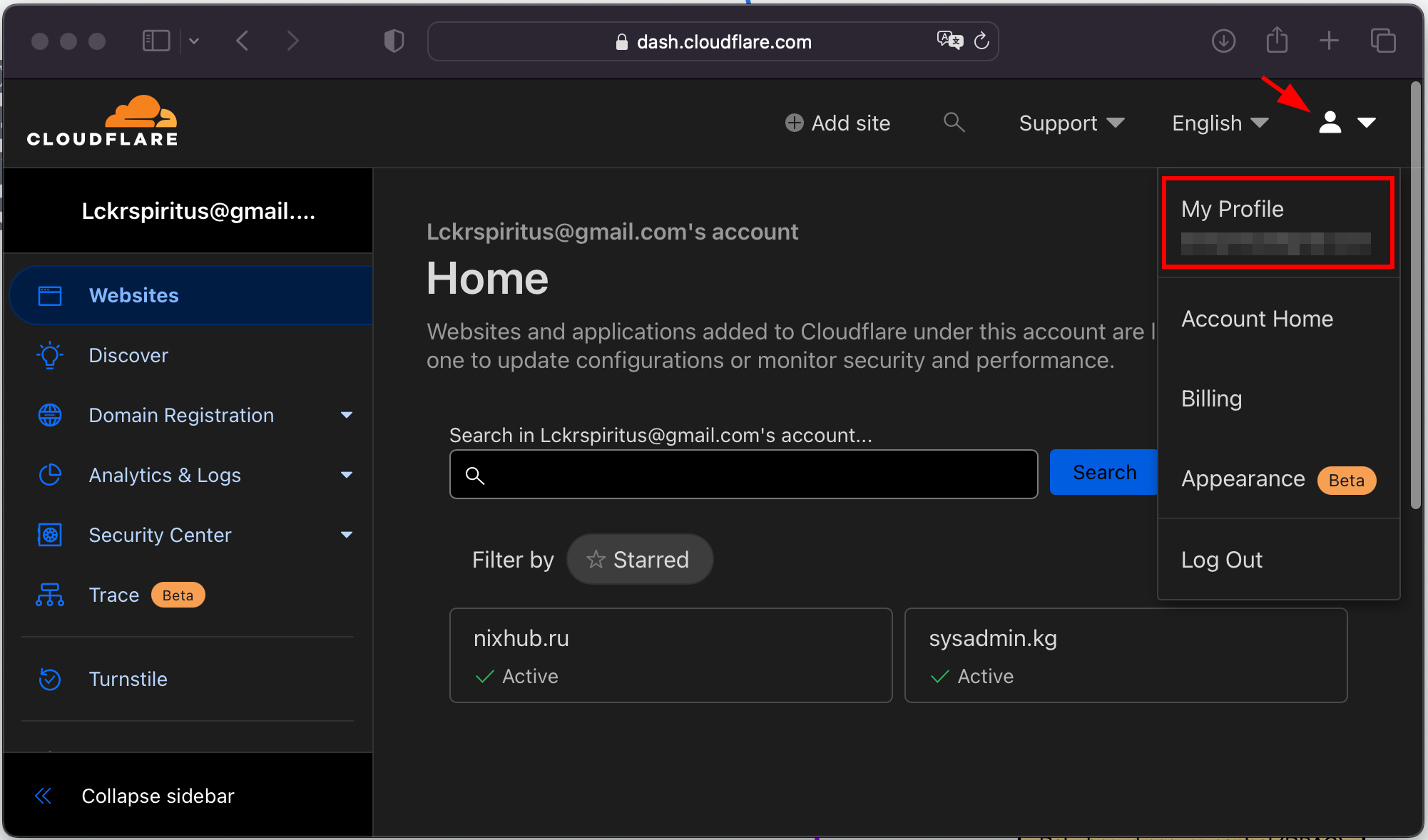1428x840 pixels.
Task: Click the Cloudflare logo
Action: click(102, 121)
